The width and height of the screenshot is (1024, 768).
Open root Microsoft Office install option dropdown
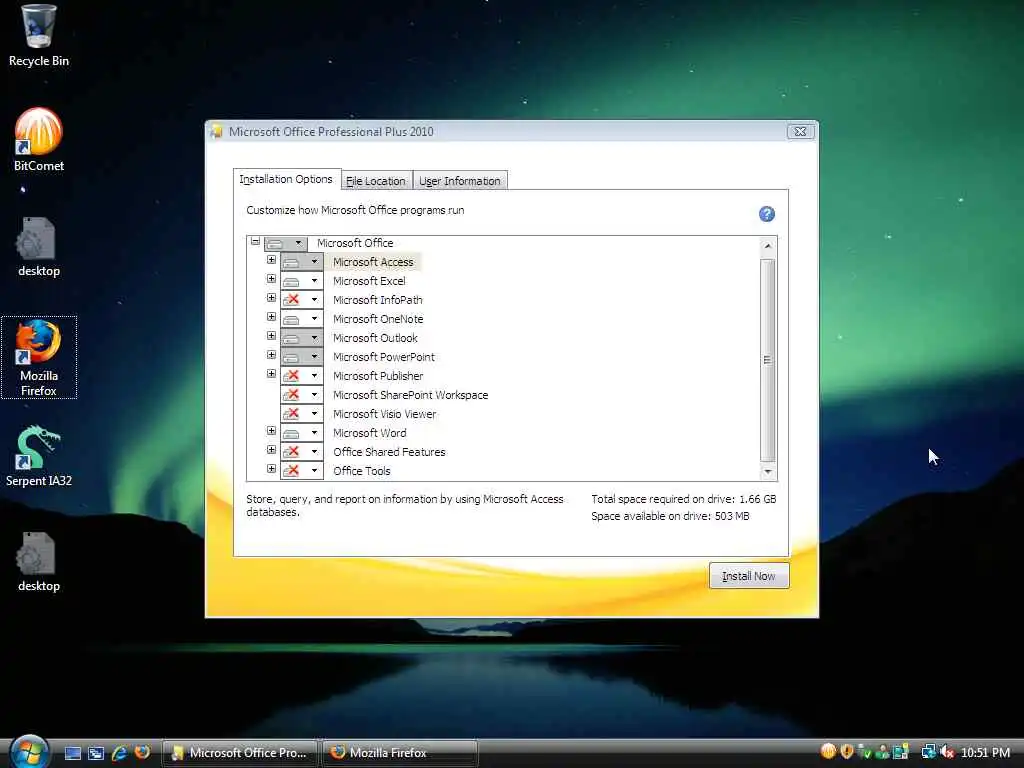coord(285,243)
